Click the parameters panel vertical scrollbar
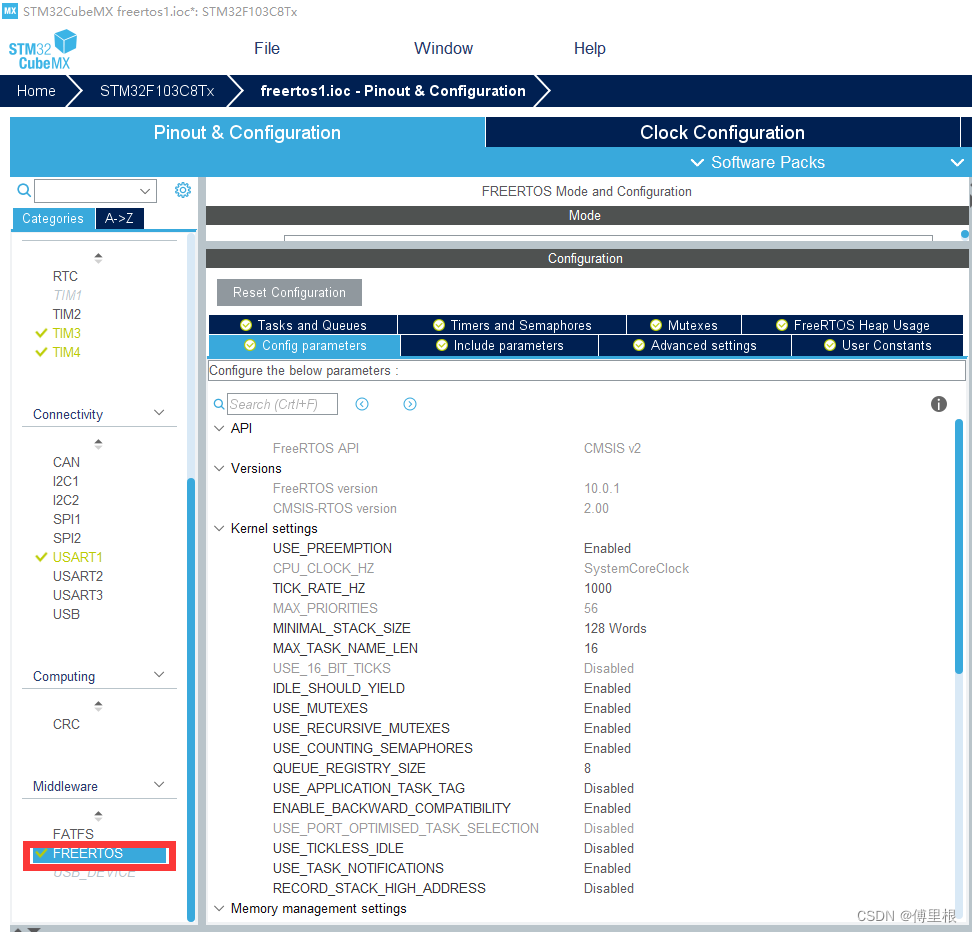This screenshot has width=972, height=932. pos(958,546)
